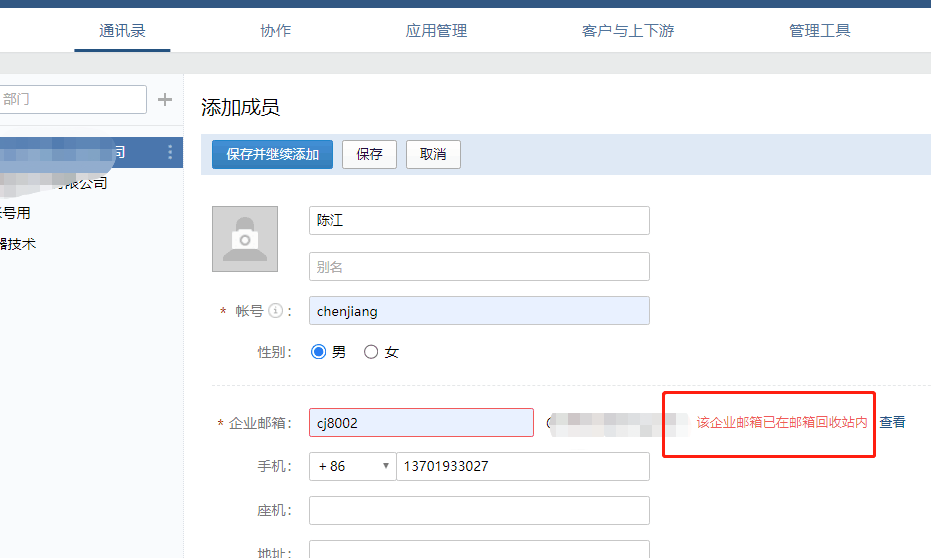Select the 技术 department in the tree
The image size is (931, 558).
[x=20, y=243]
